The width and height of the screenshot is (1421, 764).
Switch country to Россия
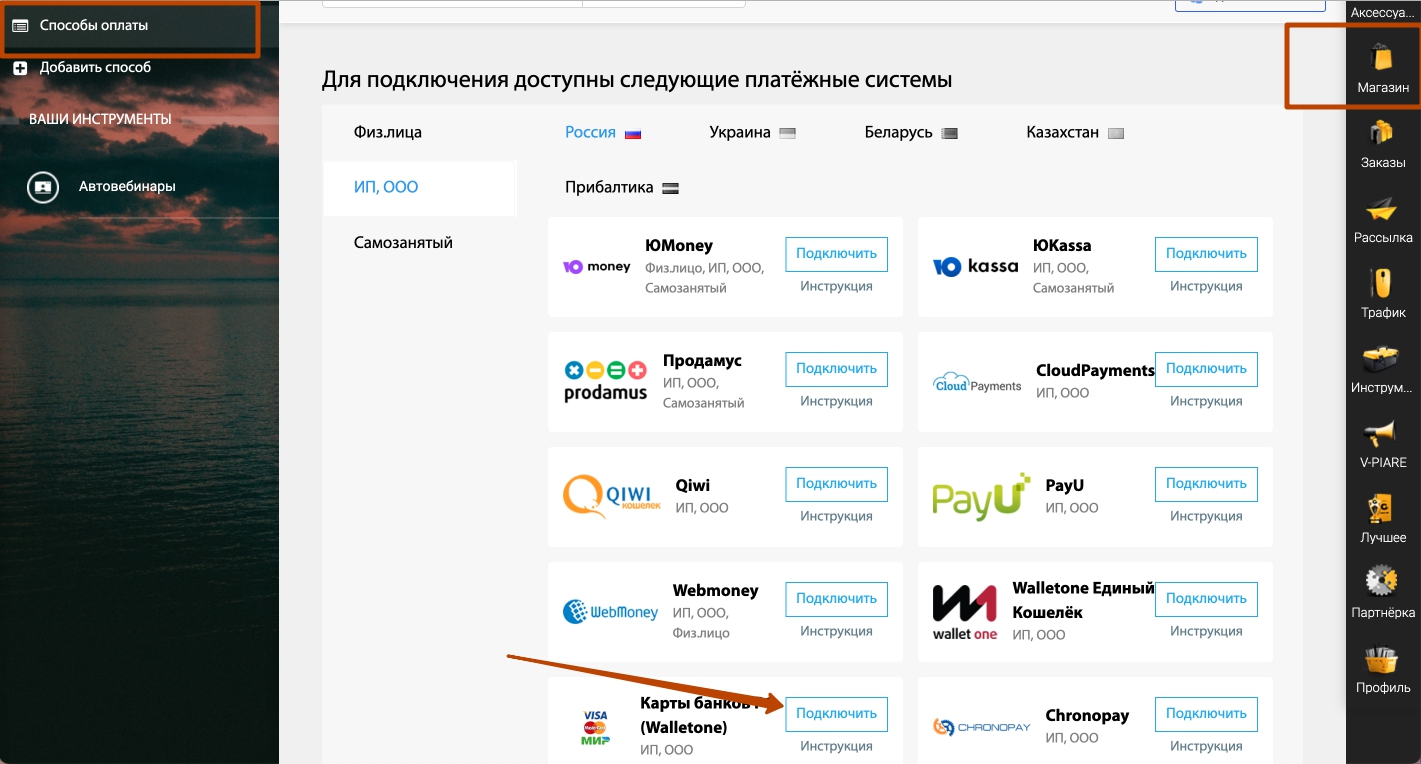pyautogui.click(x=603, y=132)
